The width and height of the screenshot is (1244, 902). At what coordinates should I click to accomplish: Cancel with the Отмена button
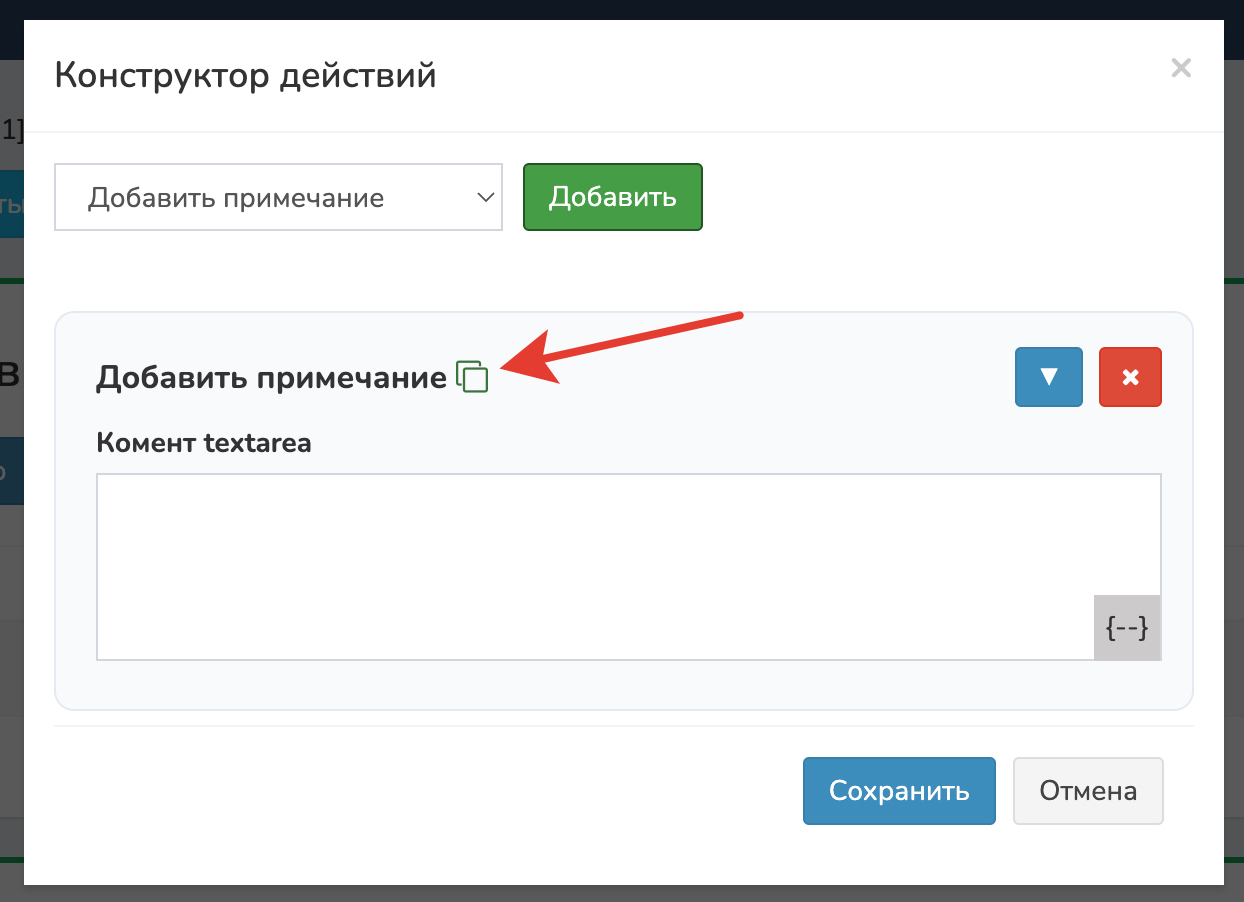click(x=1088, y=791)
